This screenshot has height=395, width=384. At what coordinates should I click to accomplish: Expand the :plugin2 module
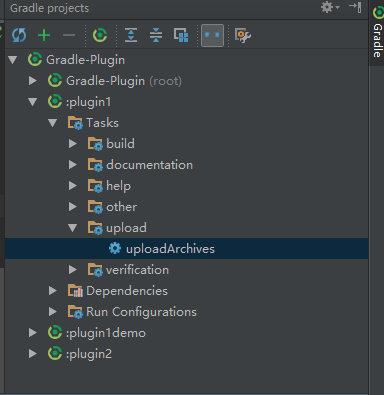(33, 354)
